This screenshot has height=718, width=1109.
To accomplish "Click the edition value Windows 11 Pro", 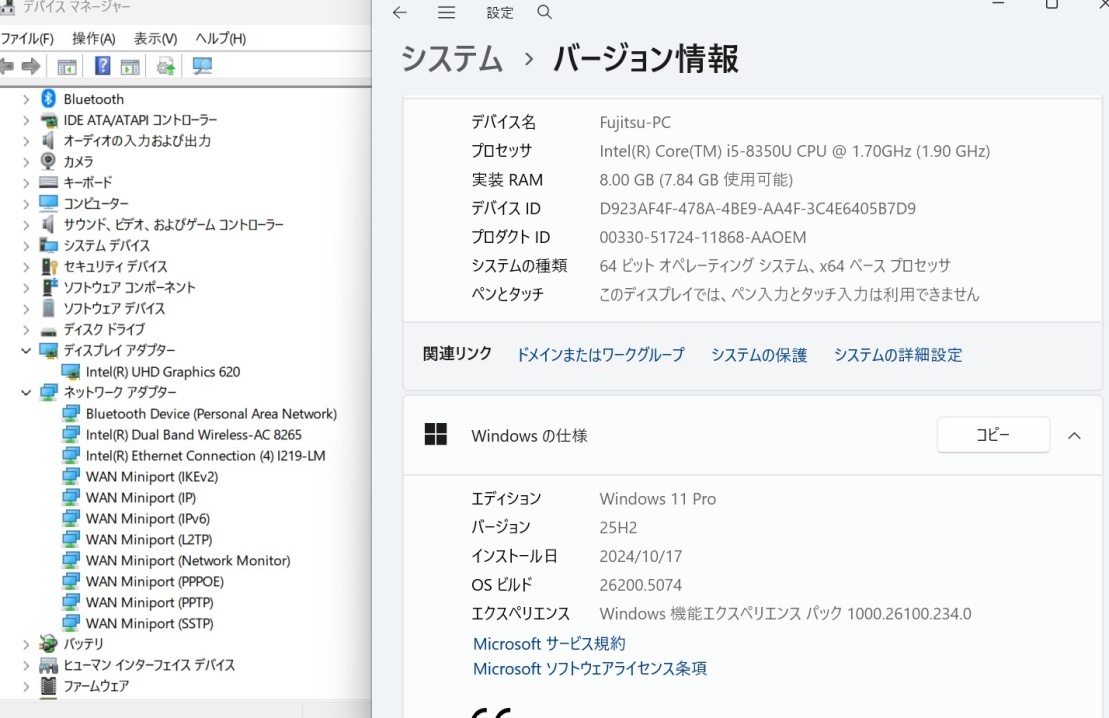I will click(658, 499).
